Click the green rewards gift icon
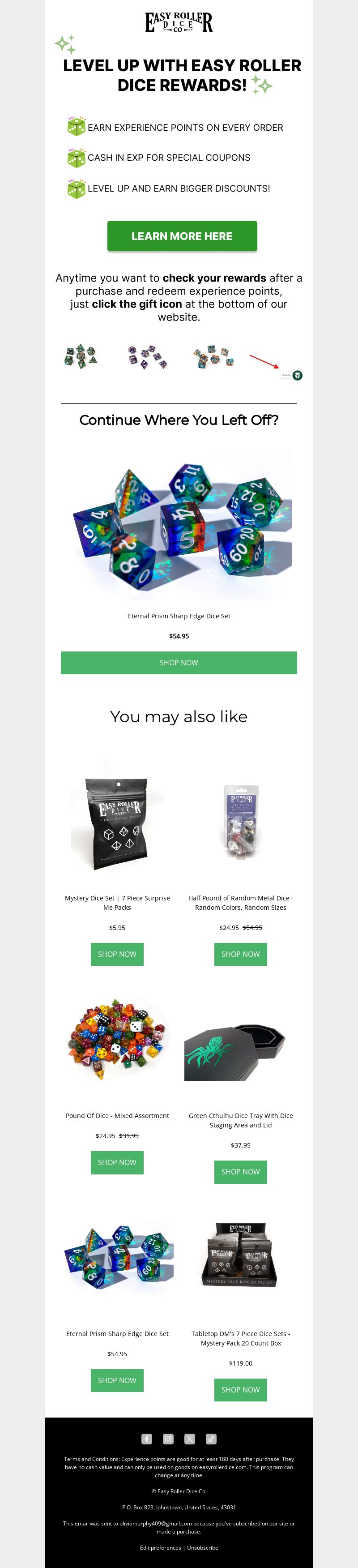This screenshot has height=1568, width=358. (x=297, y=375)
